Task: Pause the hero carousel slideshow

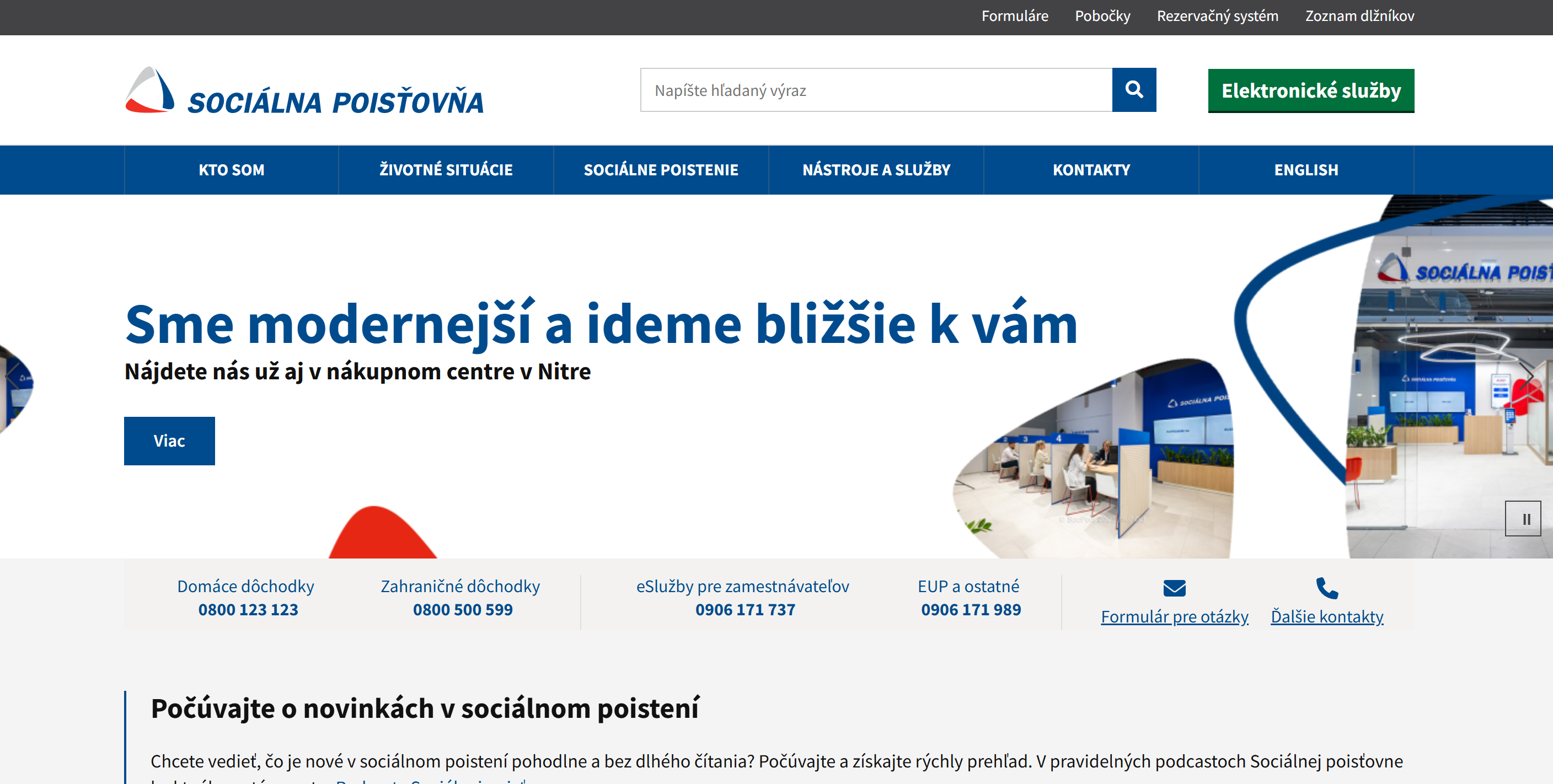Action: 1522,518
